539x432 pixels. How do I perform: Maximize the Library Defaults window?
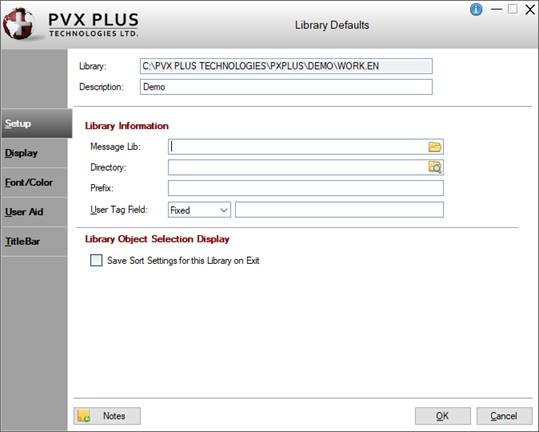513,9
